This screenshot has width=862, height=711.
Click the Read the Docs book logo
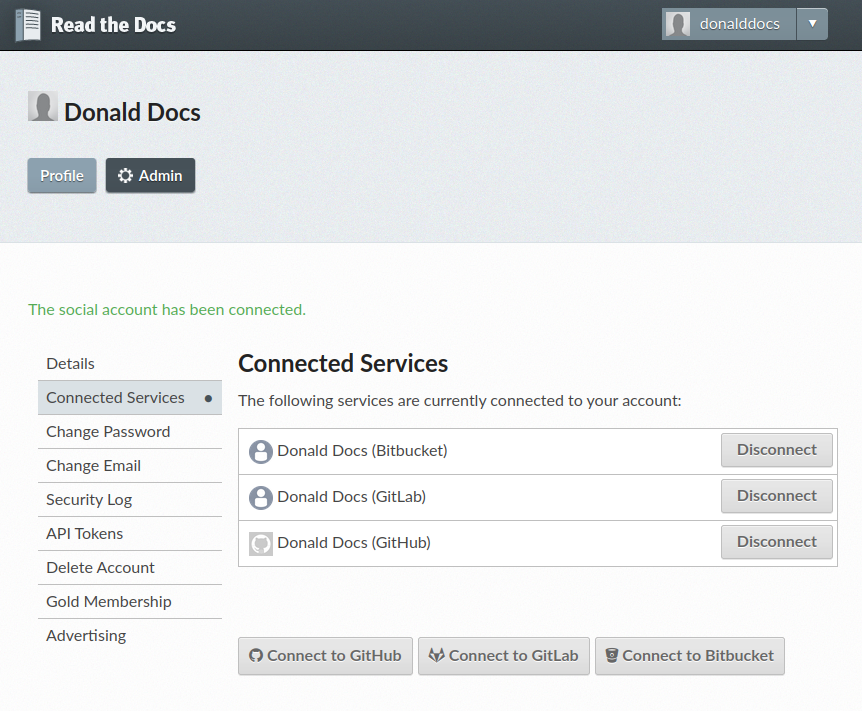[x=29, y=25]
